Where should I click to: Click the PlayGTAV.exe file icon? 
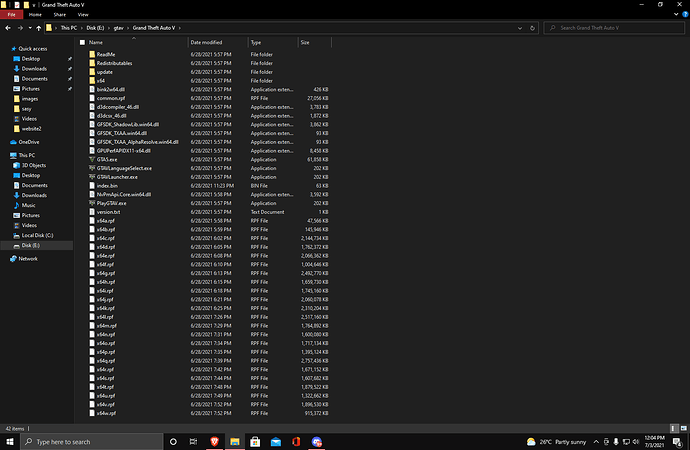pos(92,203)
